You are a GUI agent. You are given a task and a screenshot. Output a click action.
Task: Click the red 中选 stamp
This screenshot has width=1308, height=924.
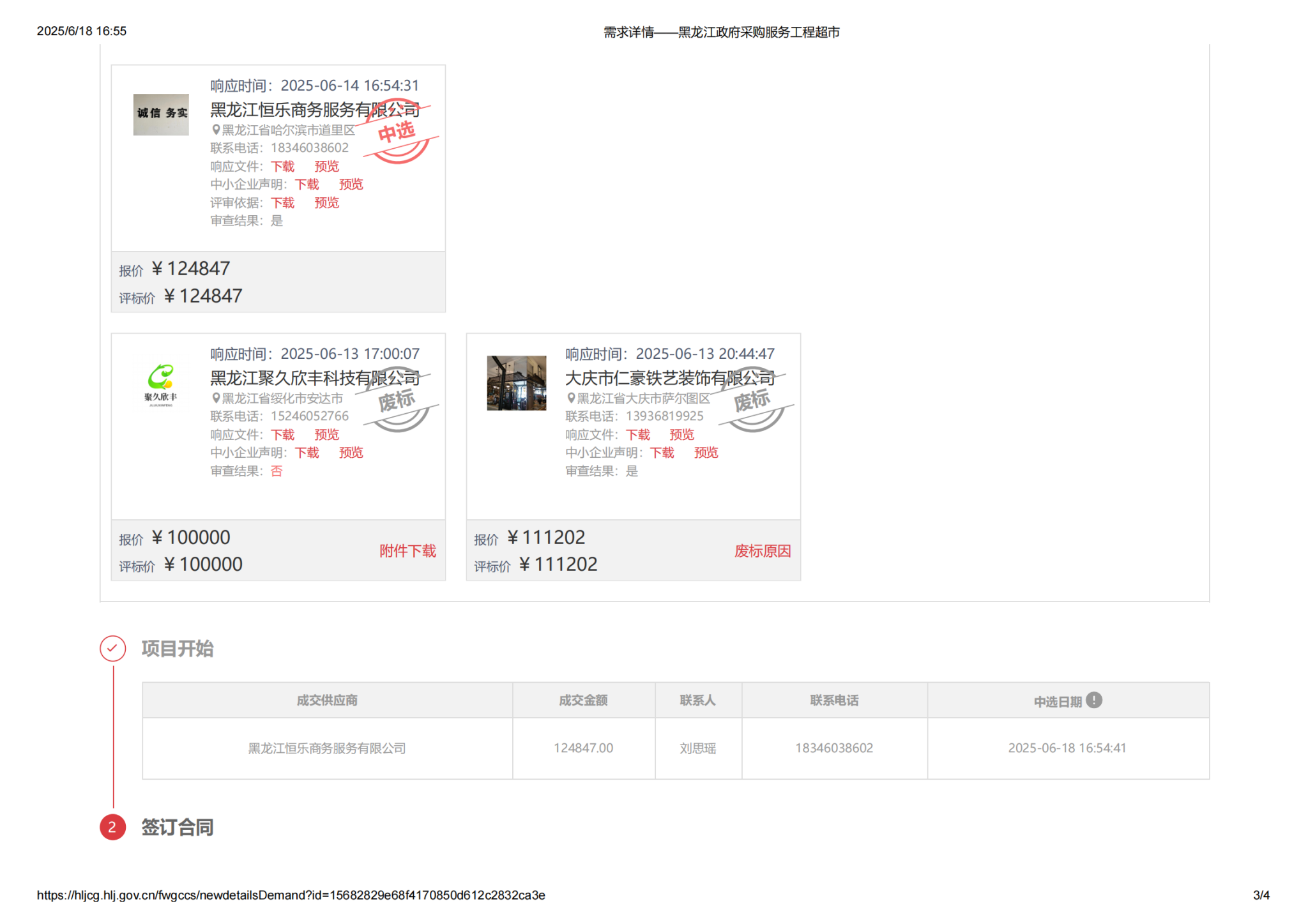click(x=397, y=132)
